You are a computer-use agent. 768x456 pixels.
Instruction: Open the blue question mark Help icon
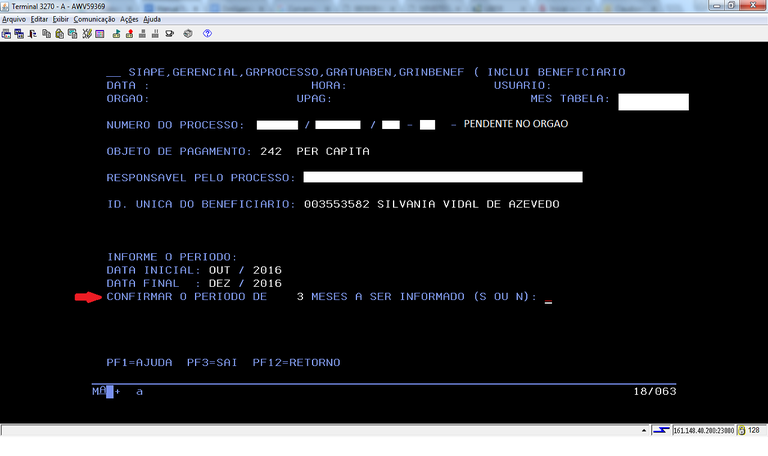coord(207,34)
